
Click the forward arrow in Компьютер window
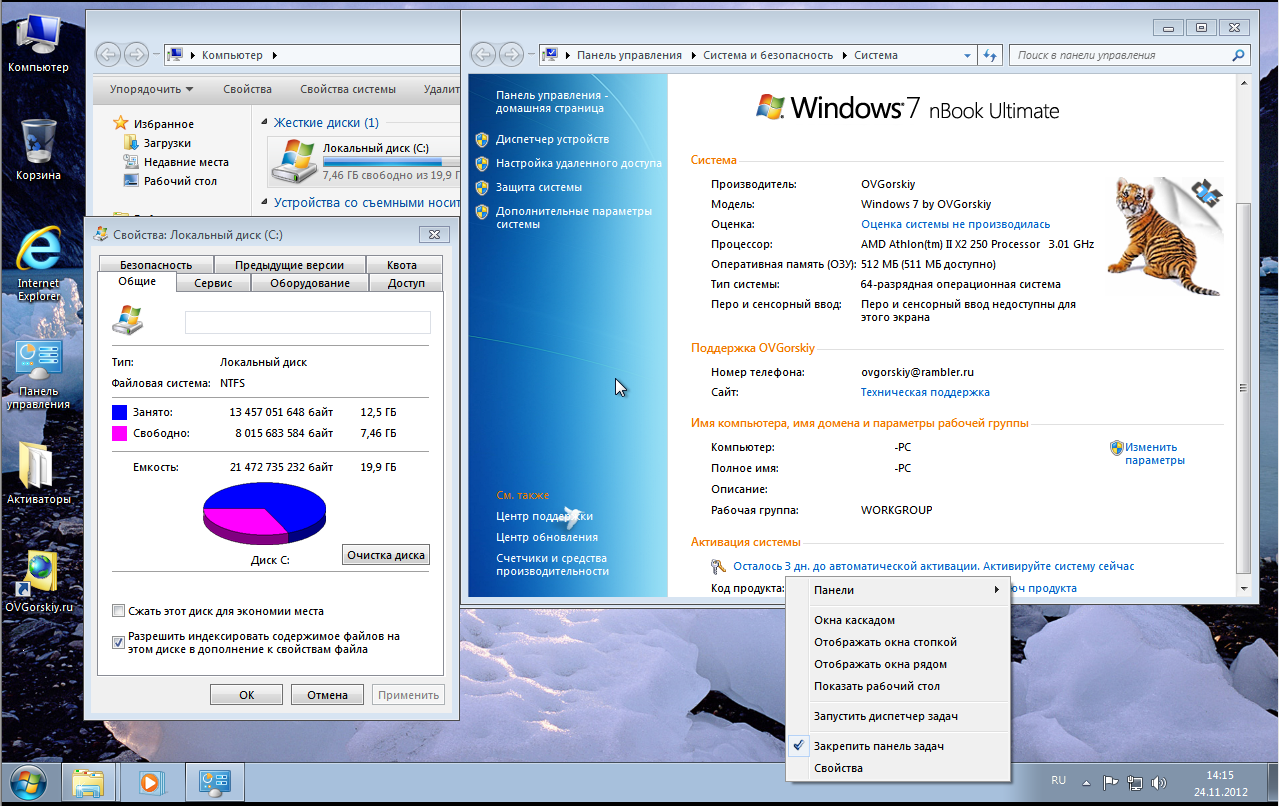tap(136, 55)
